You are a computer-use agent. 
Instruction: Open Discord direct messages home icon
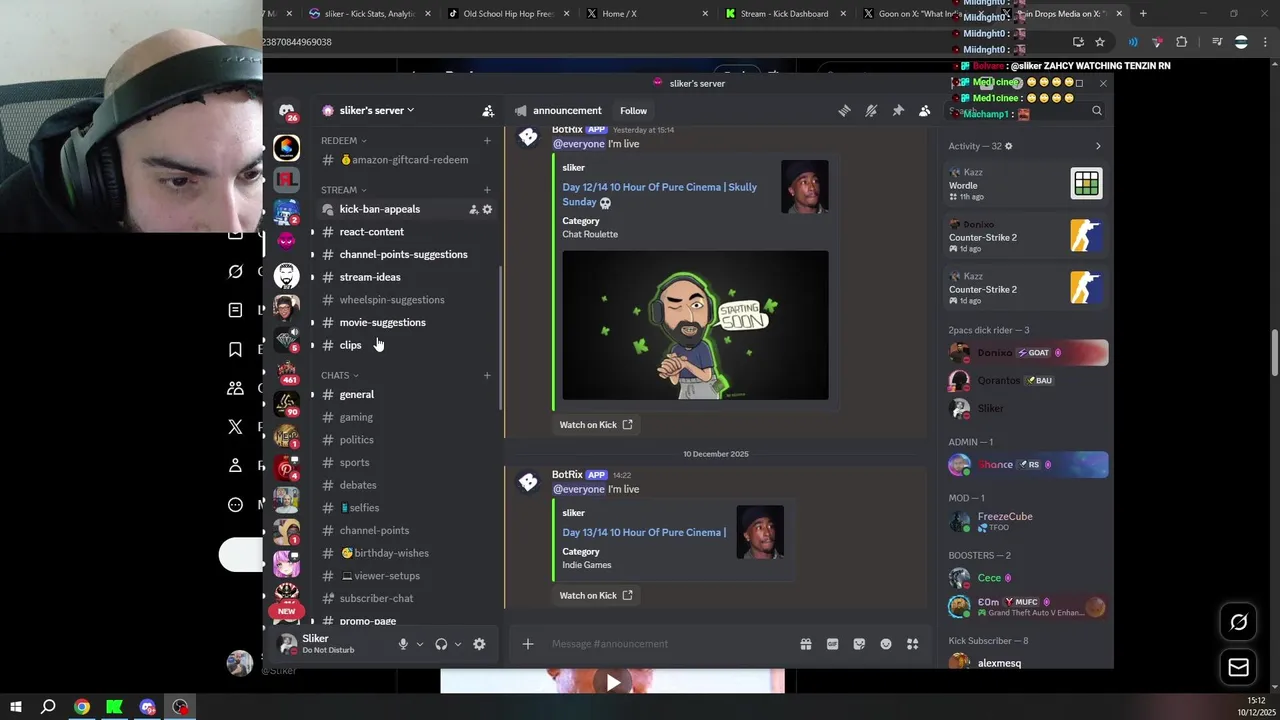pos(286,110)
